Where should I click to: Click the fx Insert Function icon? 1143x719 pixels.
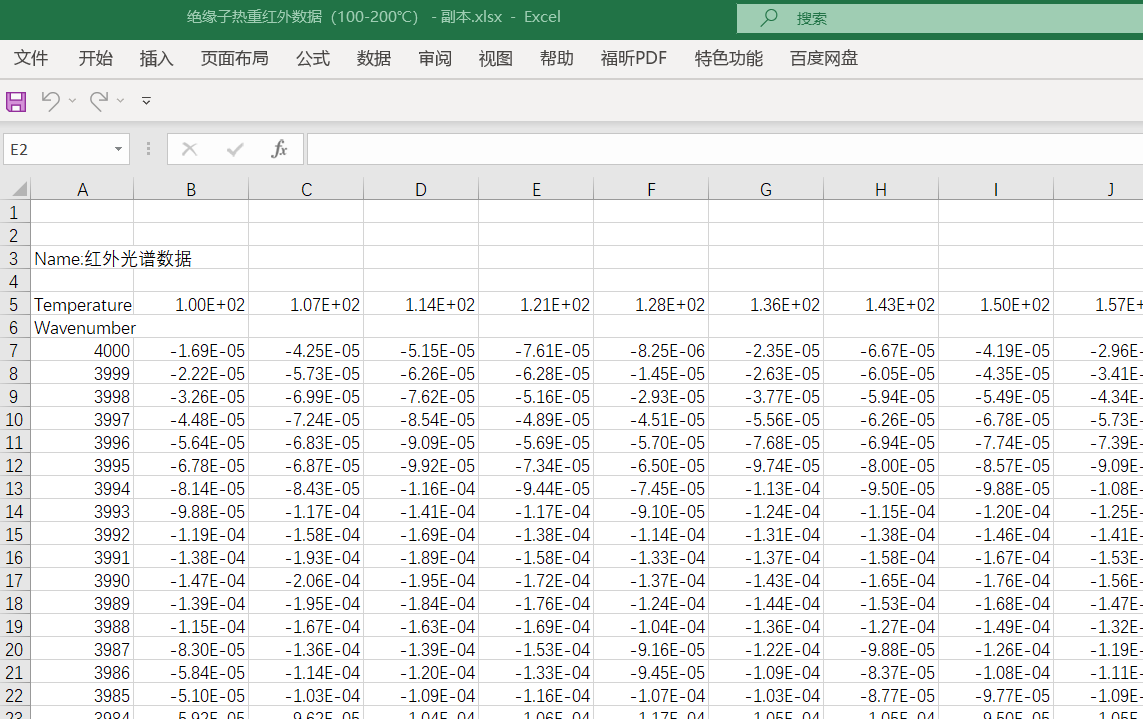(x=279, y=149)
